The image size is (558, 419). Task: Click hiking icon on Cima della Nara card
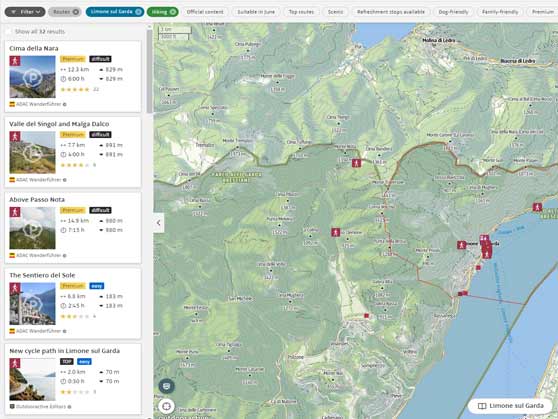(15, 61)
